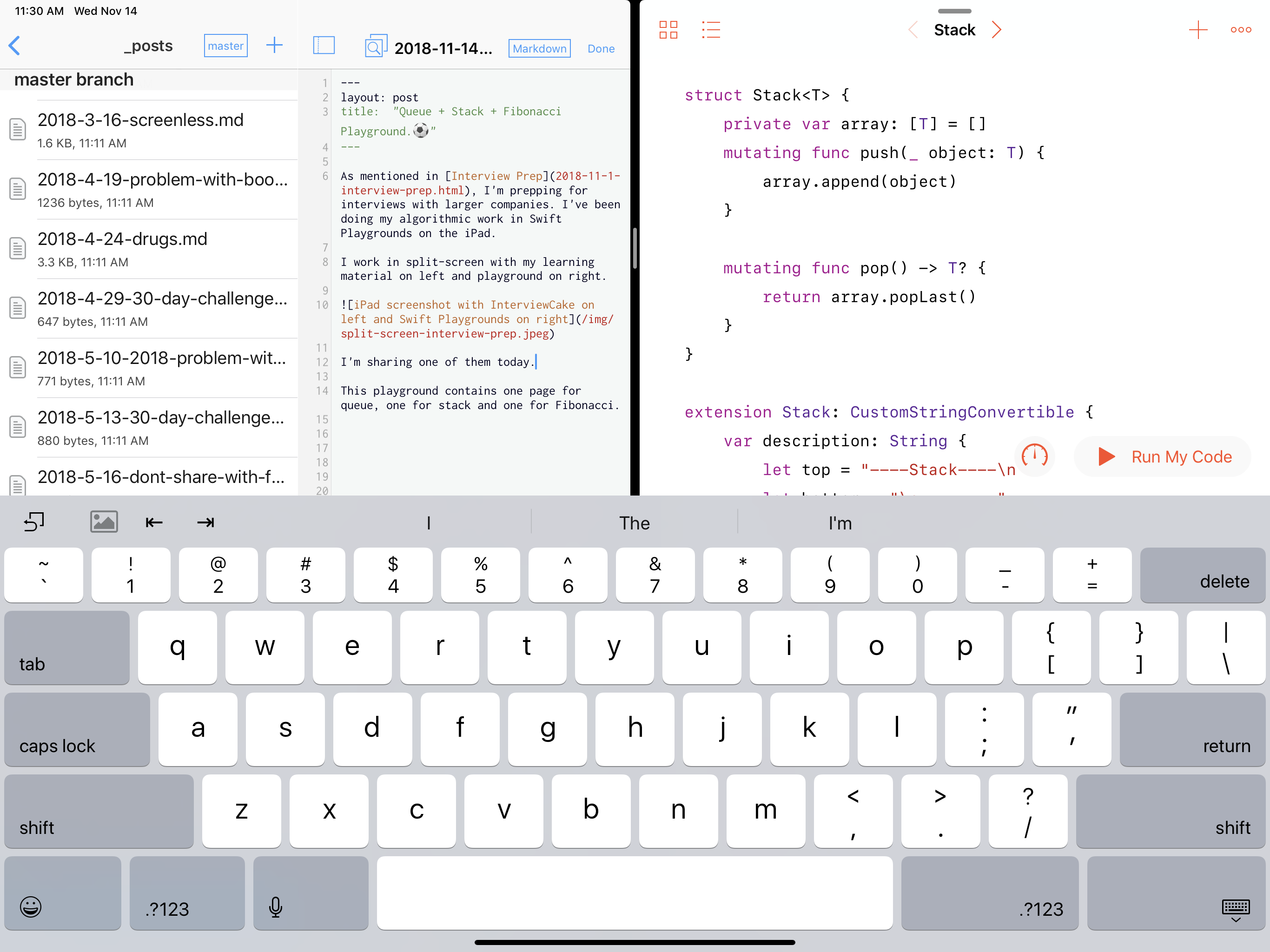Tap the document icon beside 2018-4-24-drugs.md
This screenshot has height=952, width=1270.
18,249
